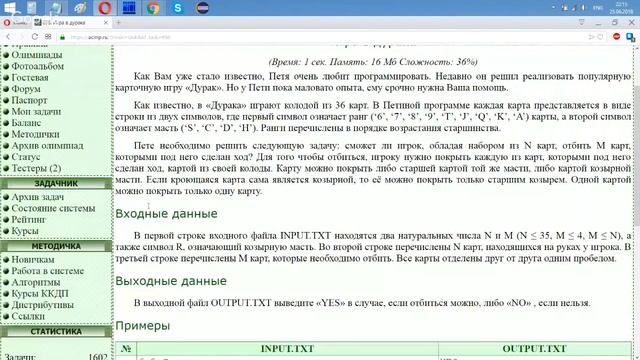
Task: Open the Opera browser taskbar icon
Action: (105, 8)
